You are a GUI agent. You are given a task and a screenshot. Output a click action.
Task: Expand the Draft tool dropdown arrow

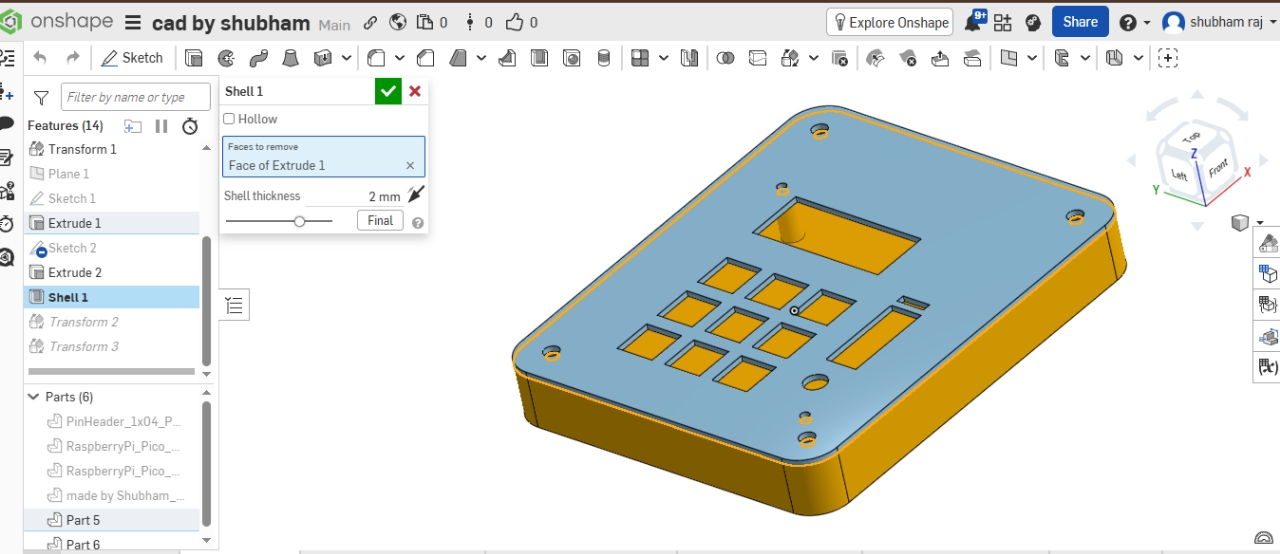(x=481, y=58)
